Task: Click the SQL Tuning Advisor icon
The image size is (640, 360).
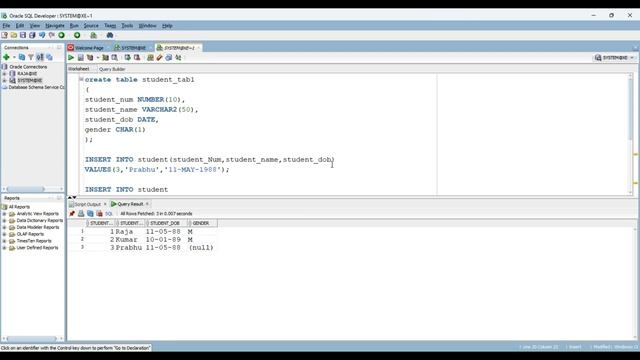Action: pos(115,58)
